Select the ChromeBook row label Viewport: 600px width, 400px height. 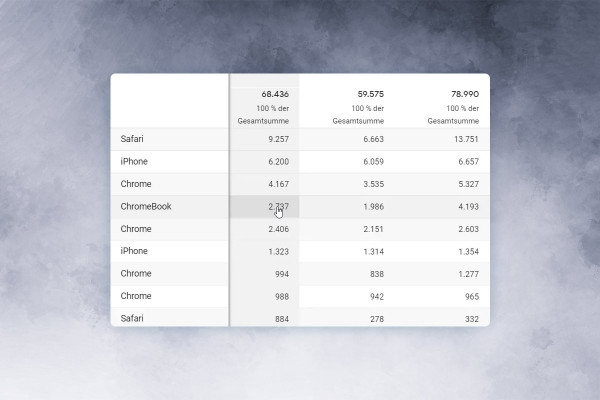[x=146, y=207]
